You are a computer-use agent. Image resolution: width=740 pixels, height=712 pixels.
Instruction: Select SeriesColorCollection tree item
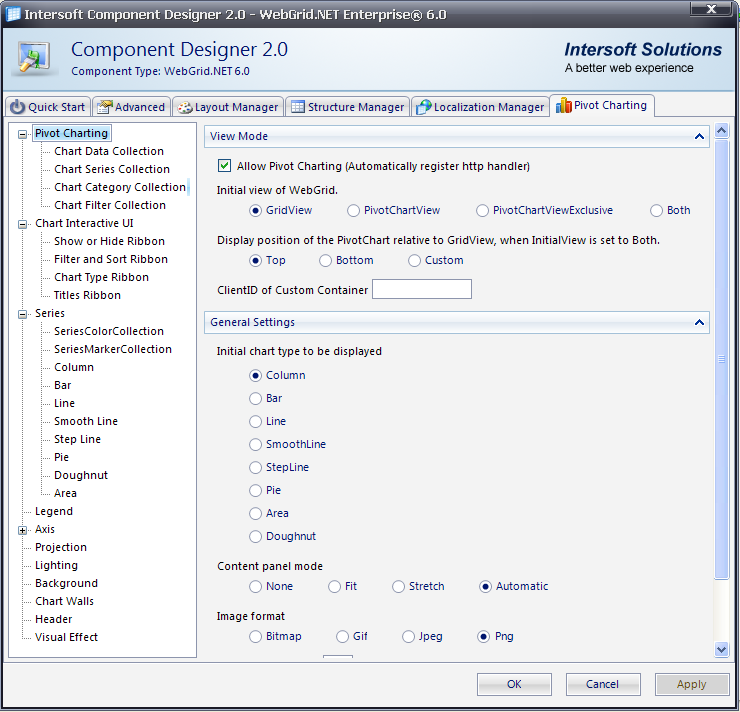point(109,331)
